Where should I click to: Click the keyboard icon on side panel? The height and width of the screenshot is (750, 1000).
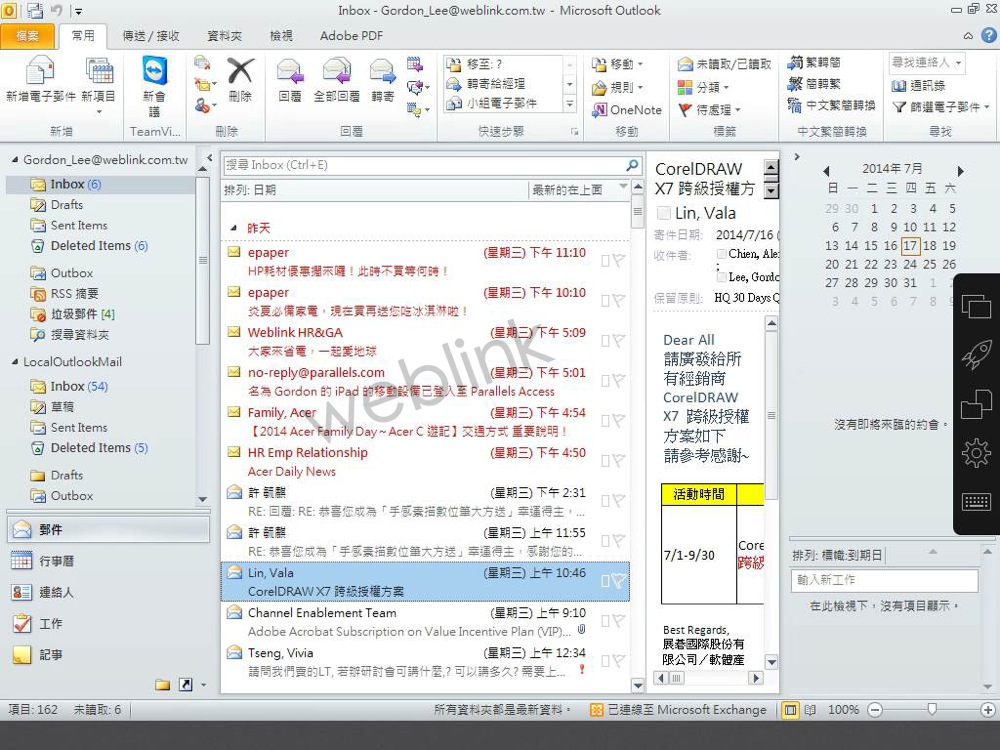pyautogui.click(x=976, y=502)
